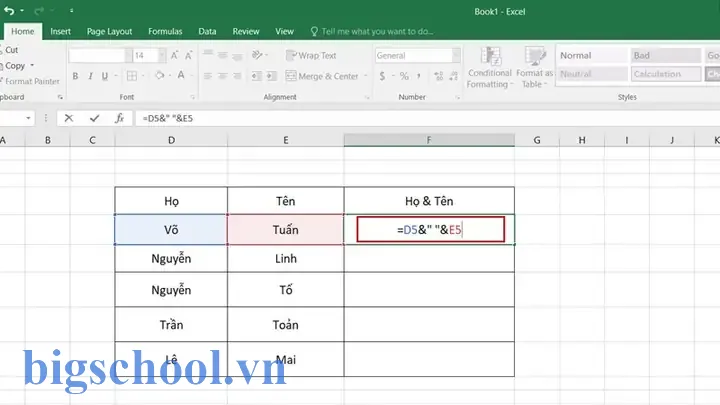Cancel the formula entry with X icon
Image resolution: width=720 pixels, height=405 pixels.
(69, 118)
